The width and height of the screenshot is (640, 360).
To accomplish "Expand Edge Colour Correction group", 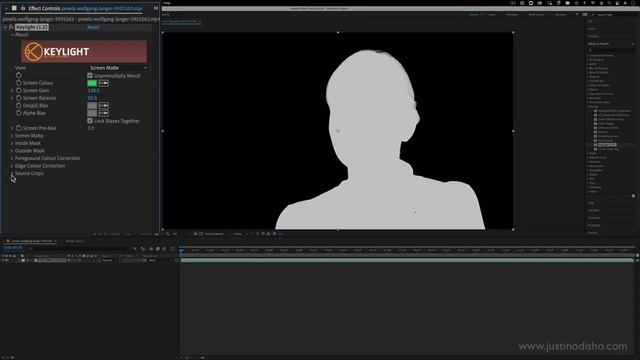I will click(x=12, y=166).
